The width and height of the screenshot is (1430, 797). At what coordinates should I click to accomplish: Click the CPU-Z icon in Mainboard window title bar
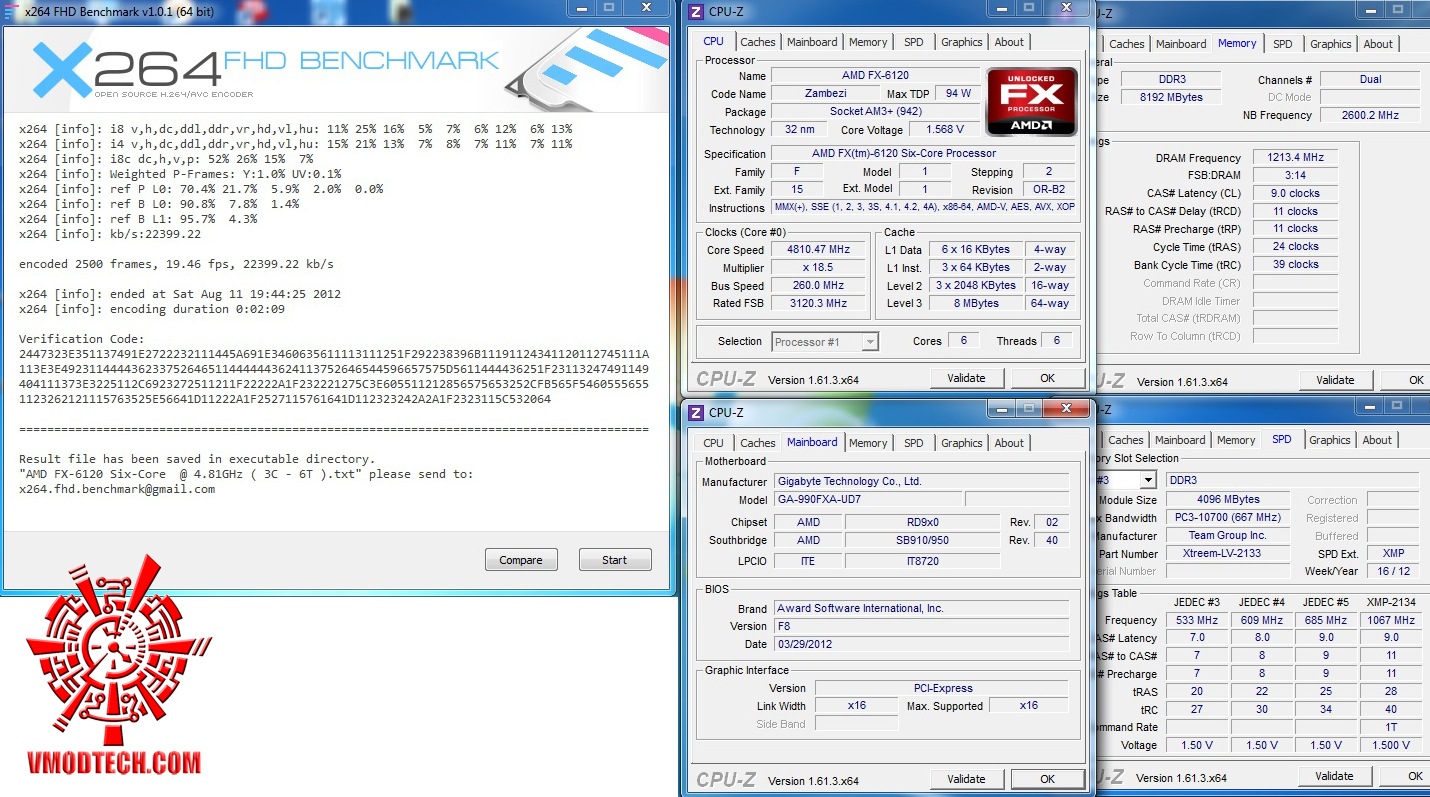(696, 412)
